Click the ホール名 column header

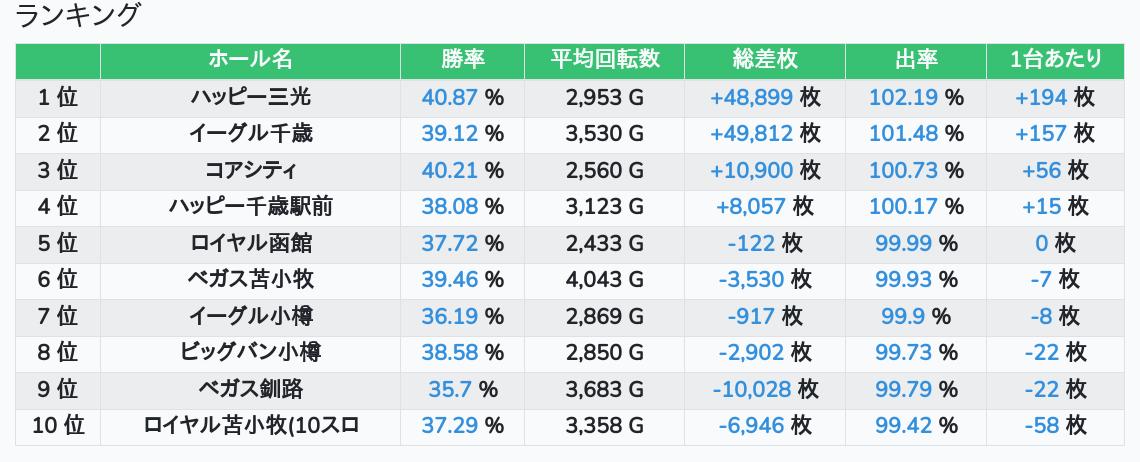tap(250, 60)
